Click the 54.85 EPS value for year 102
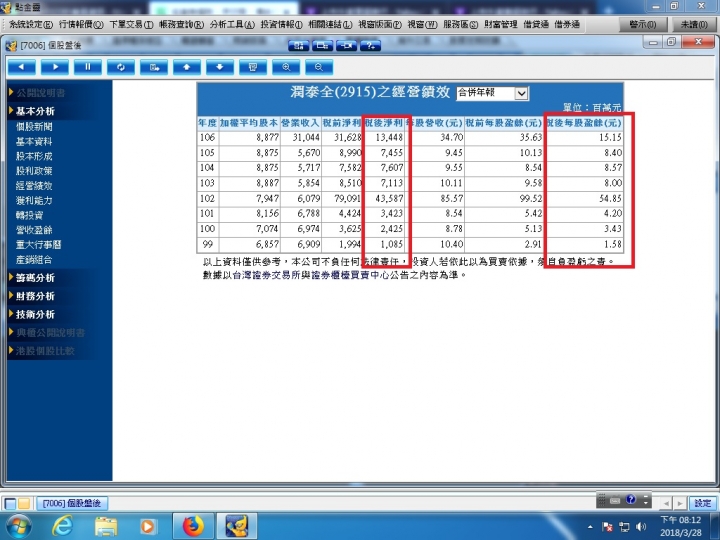 pos(610,198)
